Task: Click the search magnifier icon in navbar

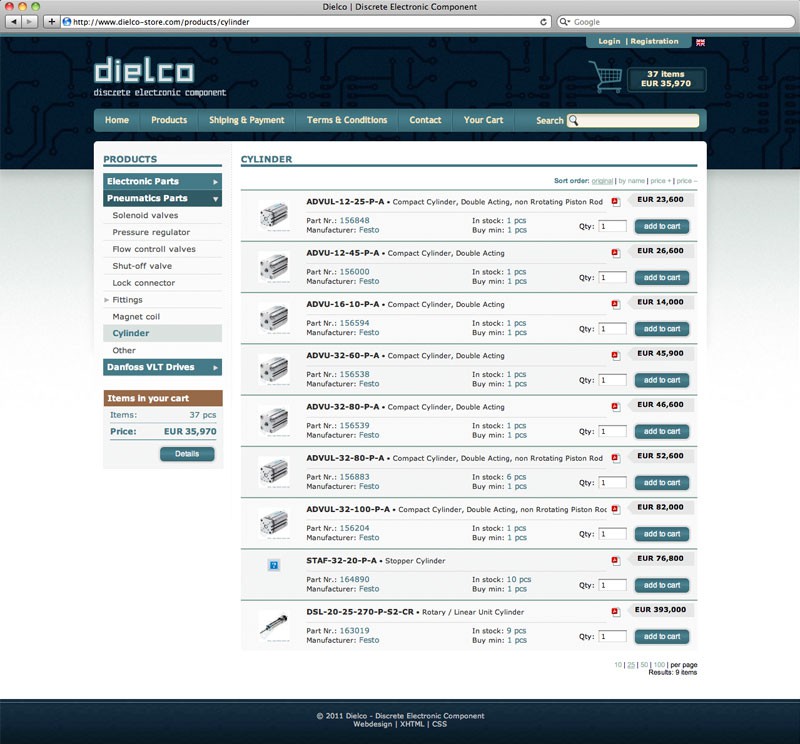Action: [x=573, y=121]
